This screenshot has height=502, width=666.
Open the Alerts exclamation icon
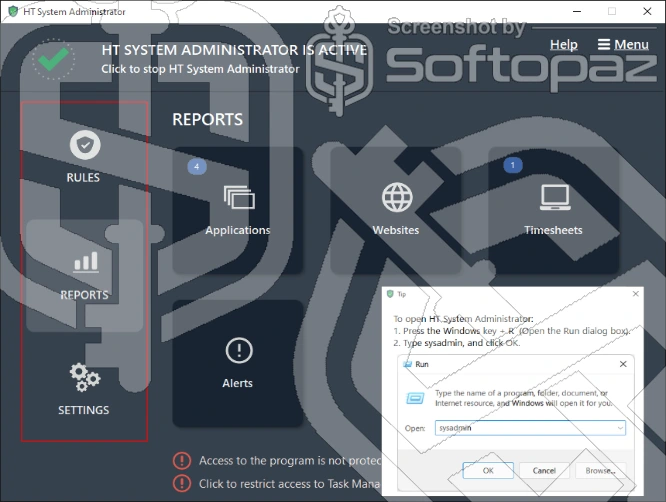[x=239, y=350]
